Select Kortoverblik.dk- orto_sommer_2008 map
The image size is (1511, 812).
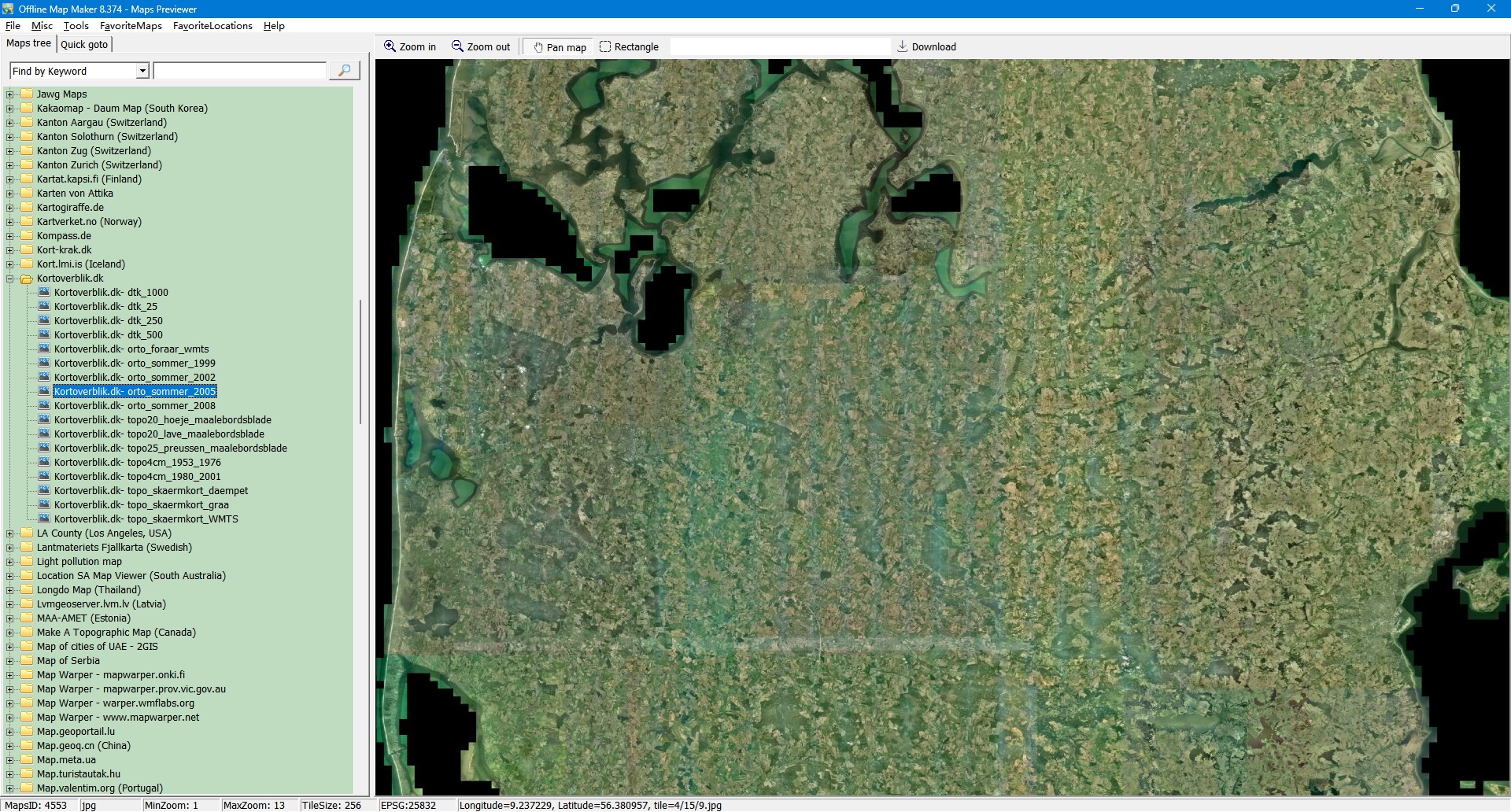tap(135, 406)
